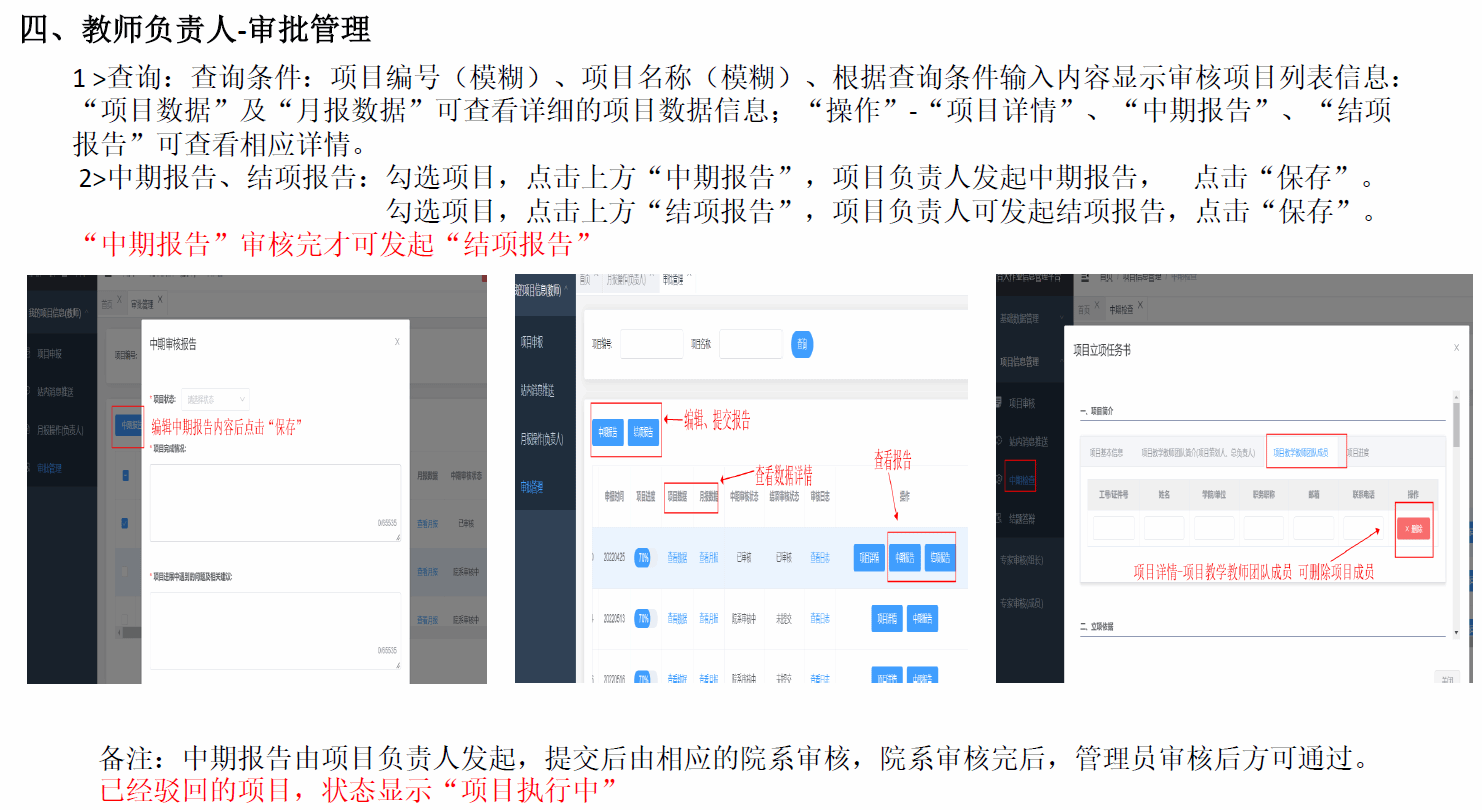The height and width of the screenshot is (810, 1482).
Task: Close the 项目立项任务书 dialog with X
Action: click(x=1456, y=348)
